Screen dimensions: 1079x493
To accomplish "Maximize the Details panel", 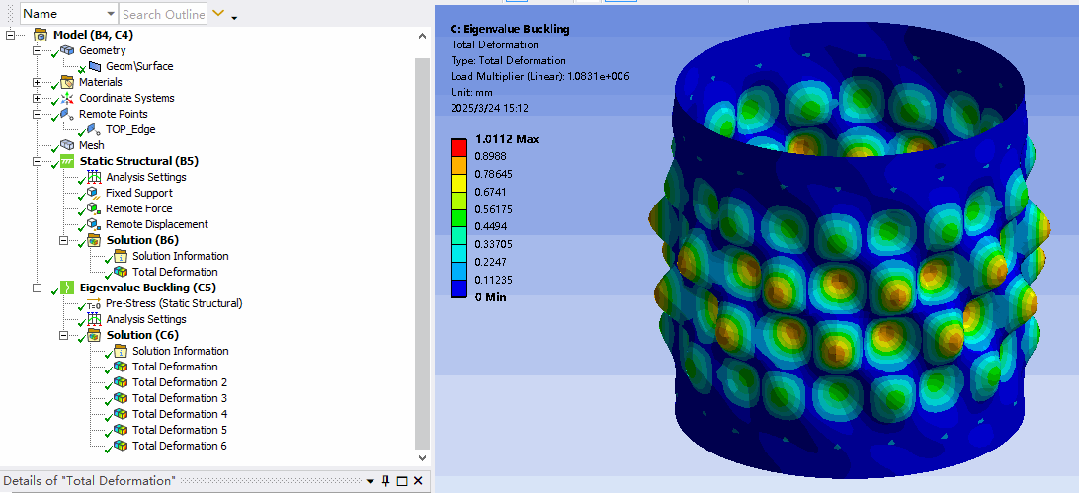I will pos(402,481).
